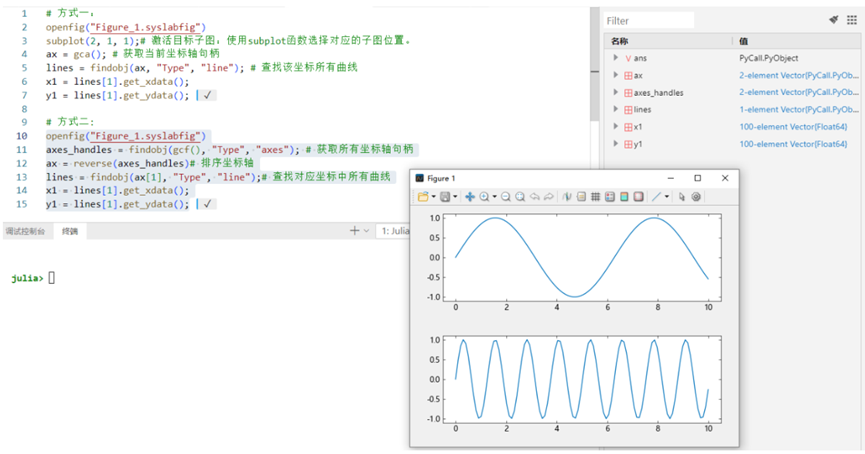The image size is (865, 454).
Task: Click the 值 column header
Action: (743, 41)
